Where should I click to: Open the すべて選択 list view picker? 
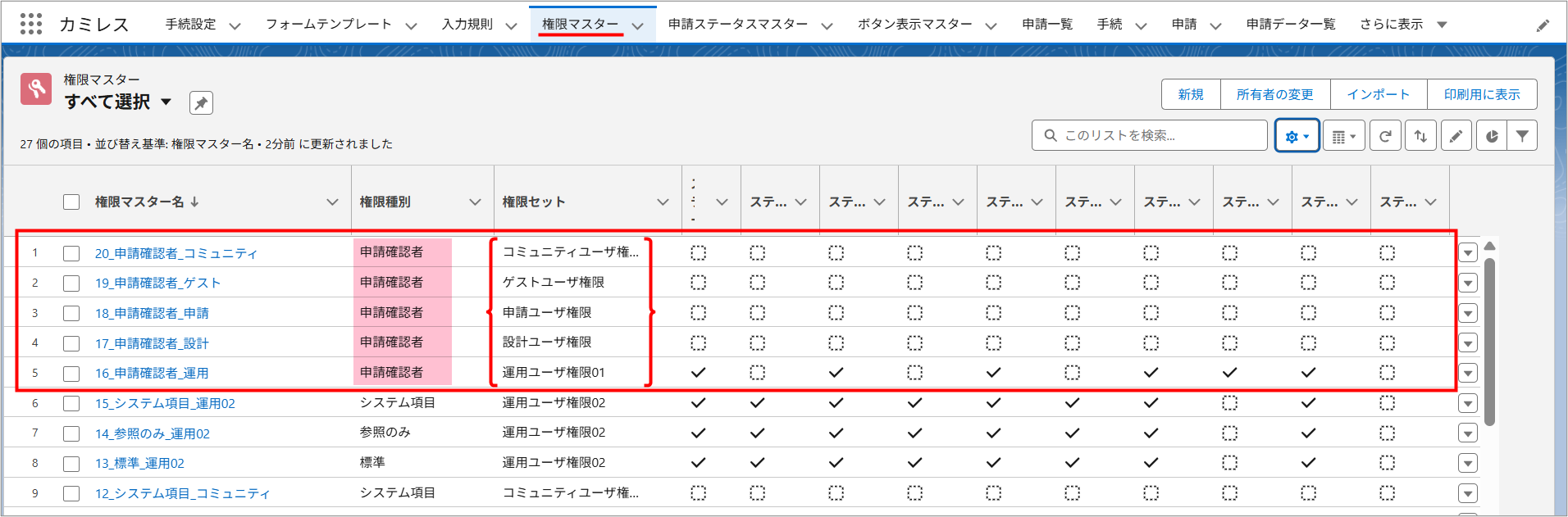[166, 102]
